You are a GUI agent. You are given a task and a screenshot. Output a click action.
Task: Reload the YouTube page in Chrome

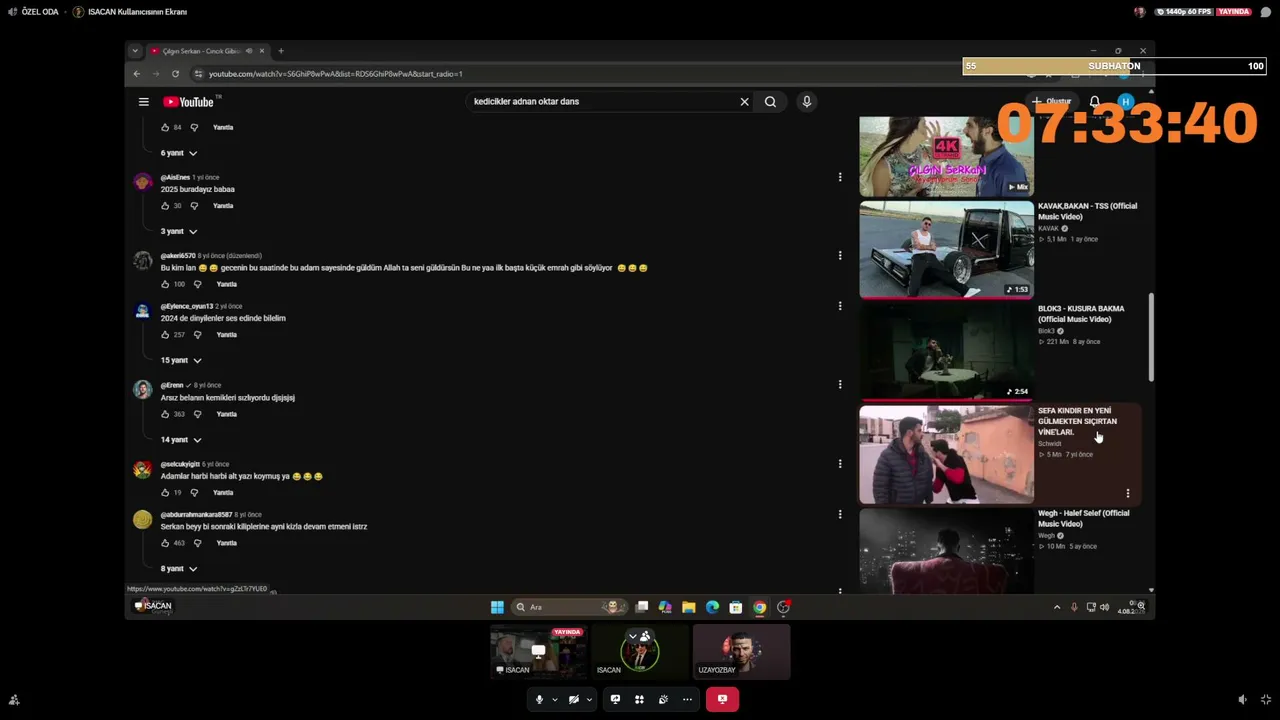[175, 74]
